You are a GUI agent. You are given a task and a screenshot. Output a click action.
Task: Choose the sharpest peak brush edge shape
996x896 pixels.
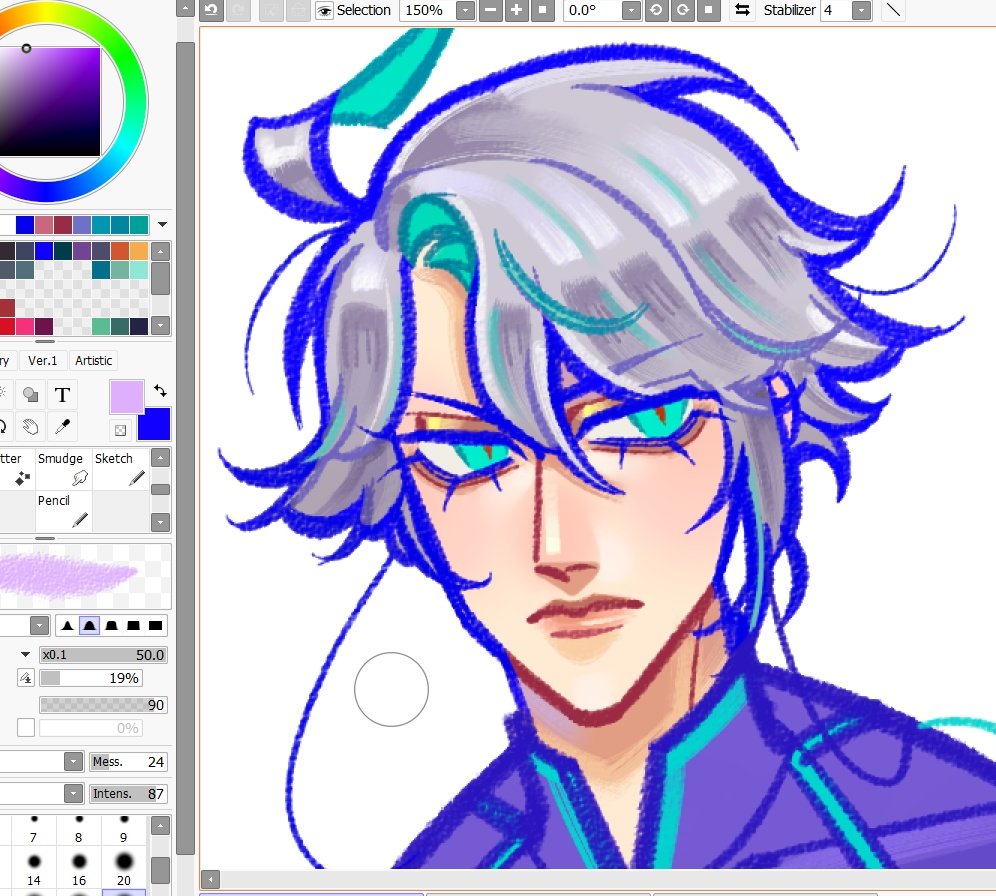pos(67,625)
